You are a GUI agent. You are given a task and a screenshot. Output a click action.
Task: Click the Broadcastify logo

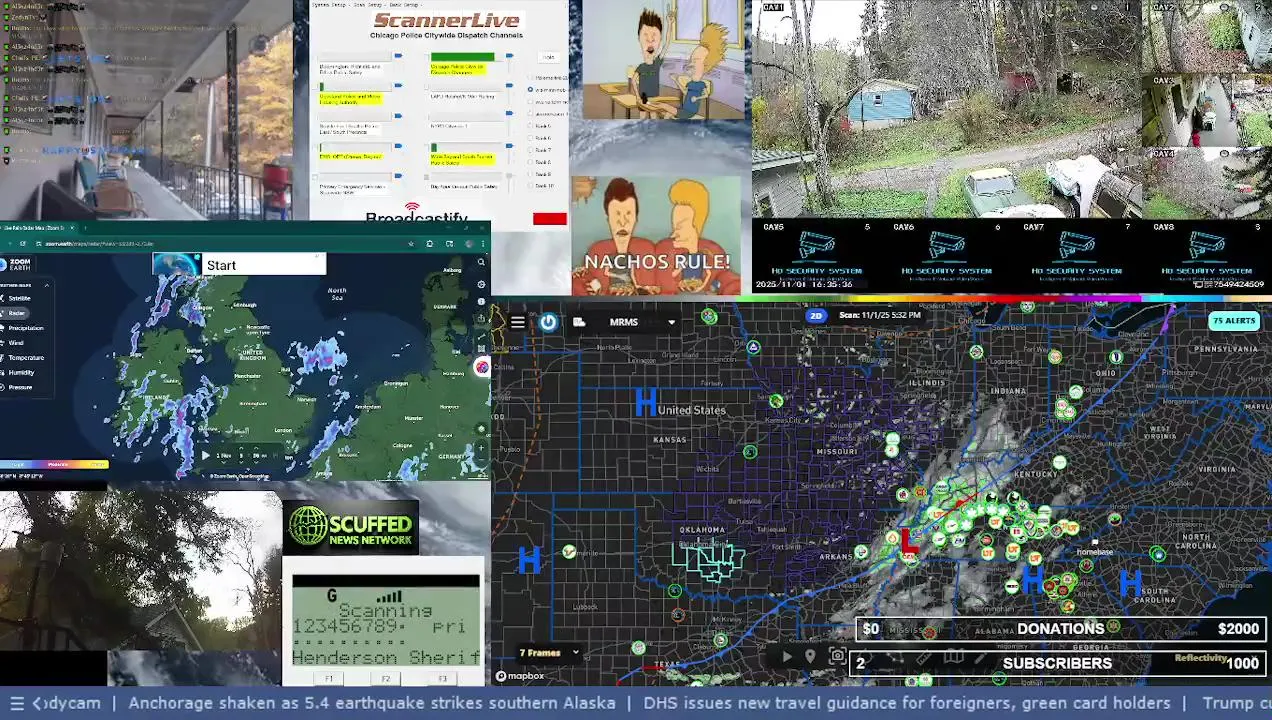point(416,212)
